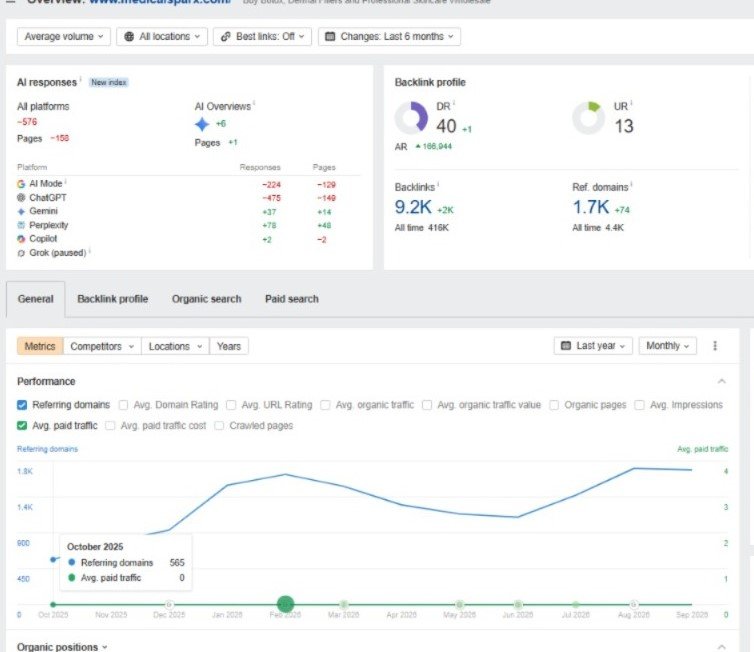Select the Metrics chart view
Screen dimensions: 754x652
(x=40, y=346)
